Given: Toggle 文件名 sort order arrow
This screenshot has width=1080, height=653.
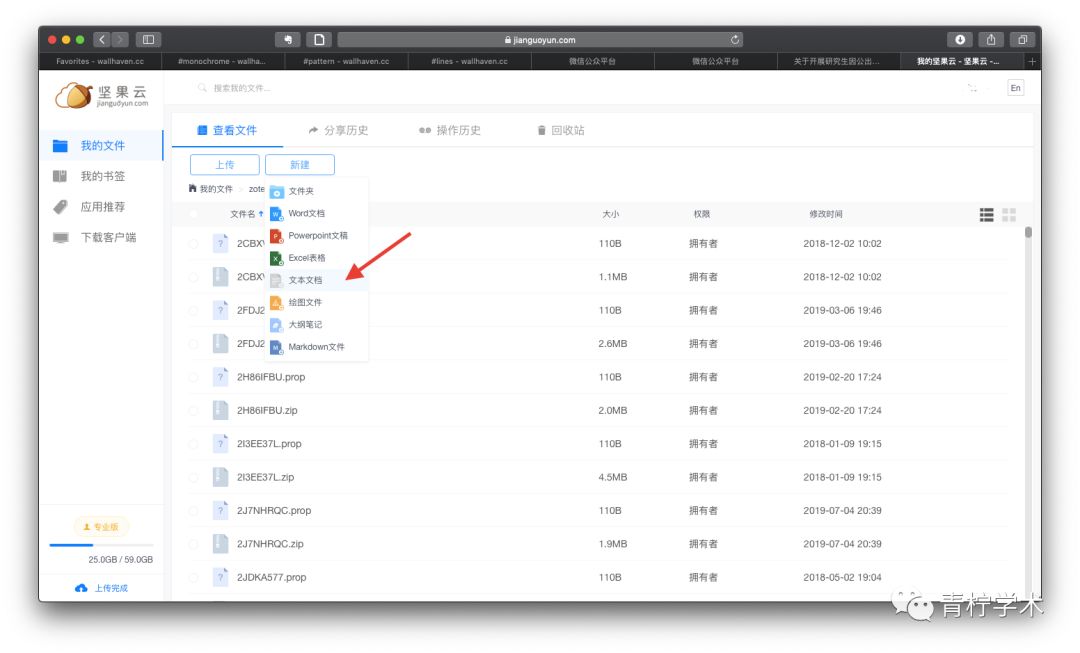Looking at the screenshot, I should point(265,212).
